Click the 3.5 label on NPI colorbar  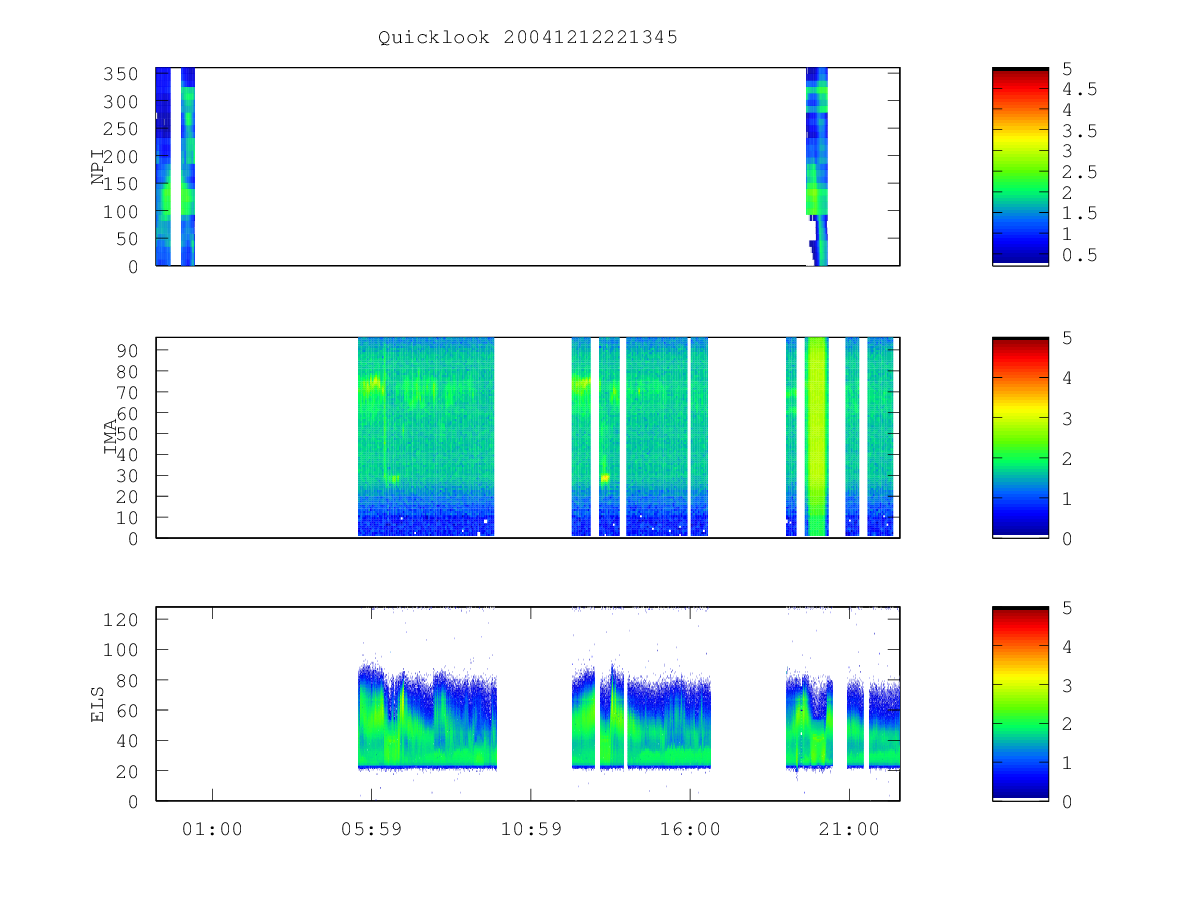[x=1079, y=131]
